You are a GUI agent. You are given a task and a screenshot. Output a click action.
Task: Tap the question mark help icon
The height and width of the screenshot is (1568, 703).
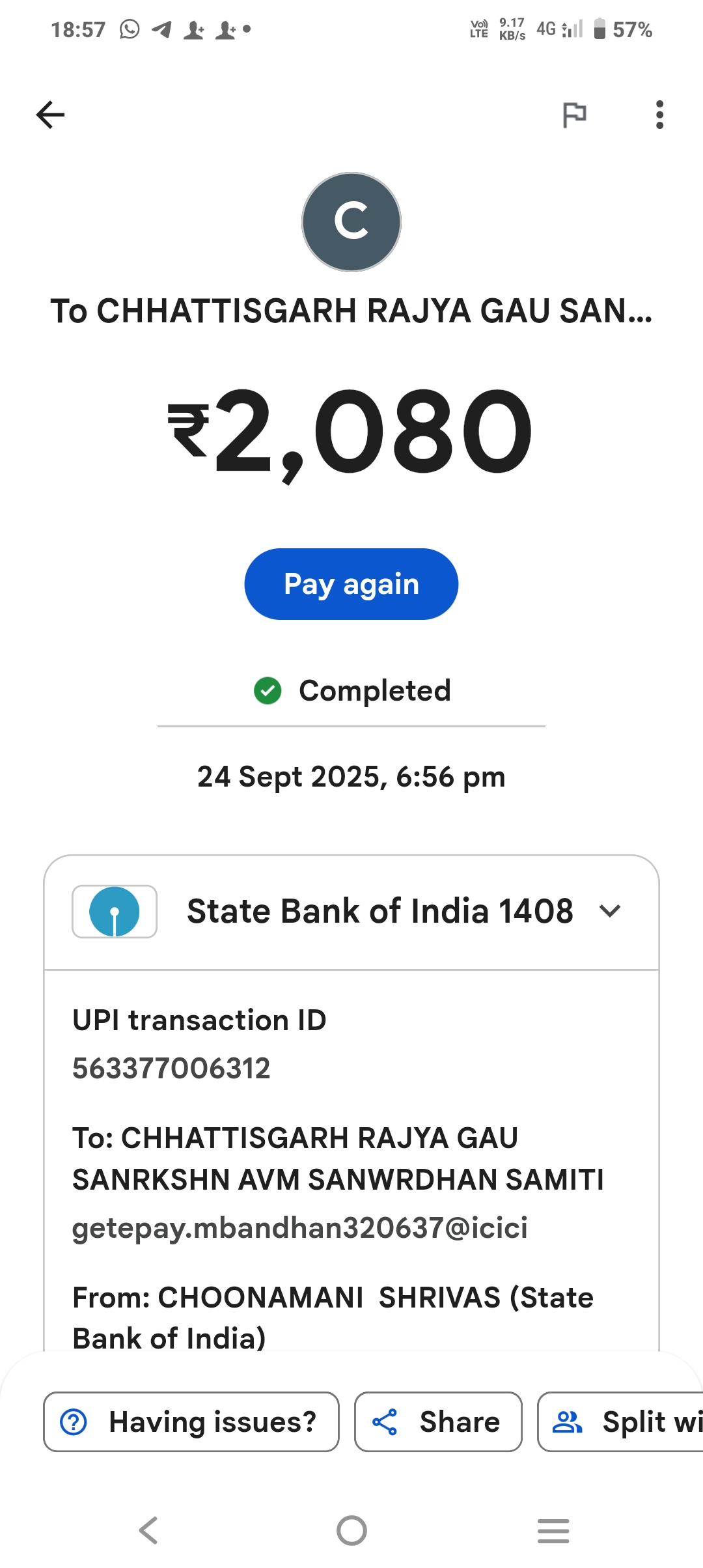point(74,1422)
